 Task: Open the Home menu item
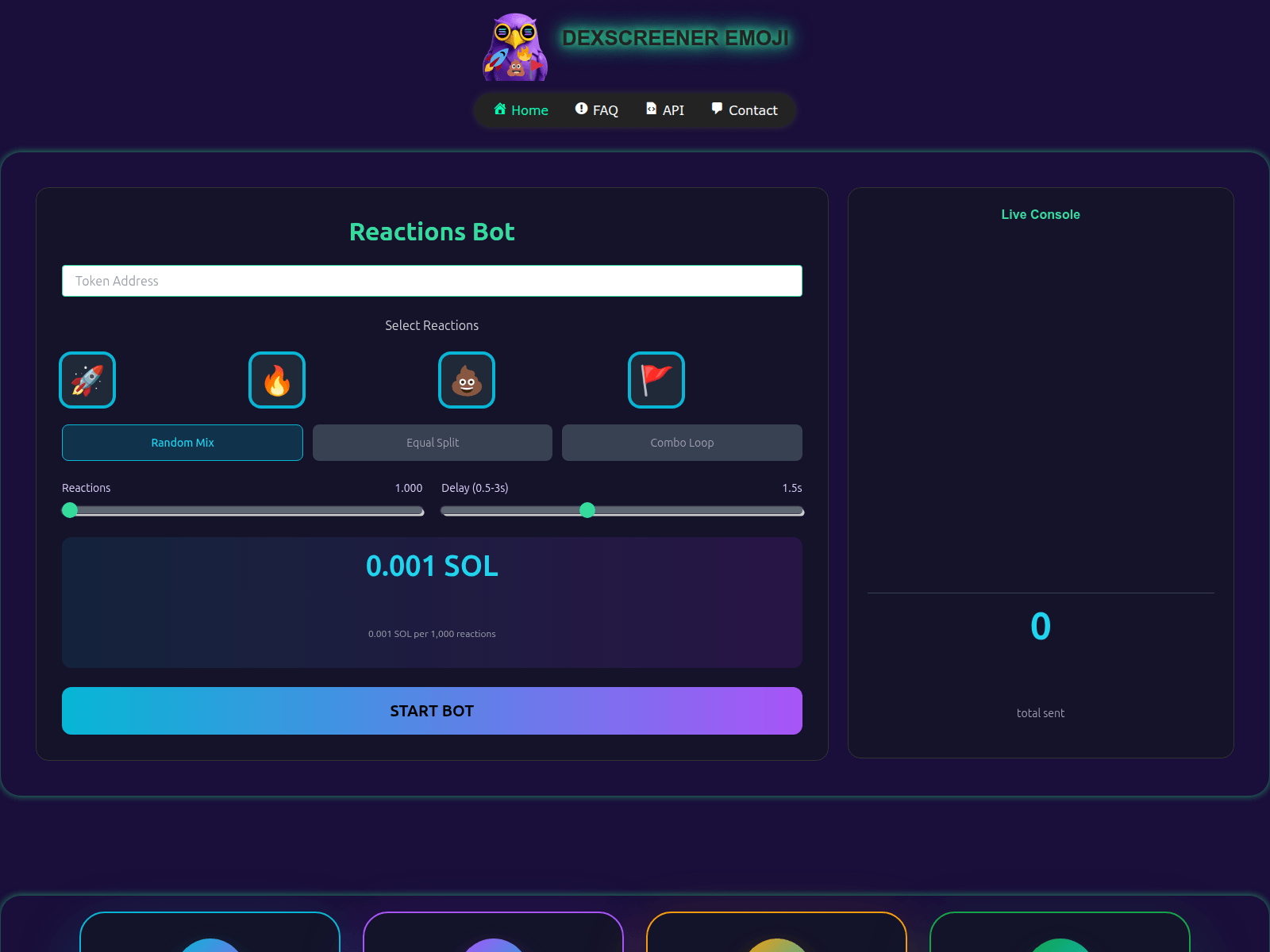pos(521,110)
